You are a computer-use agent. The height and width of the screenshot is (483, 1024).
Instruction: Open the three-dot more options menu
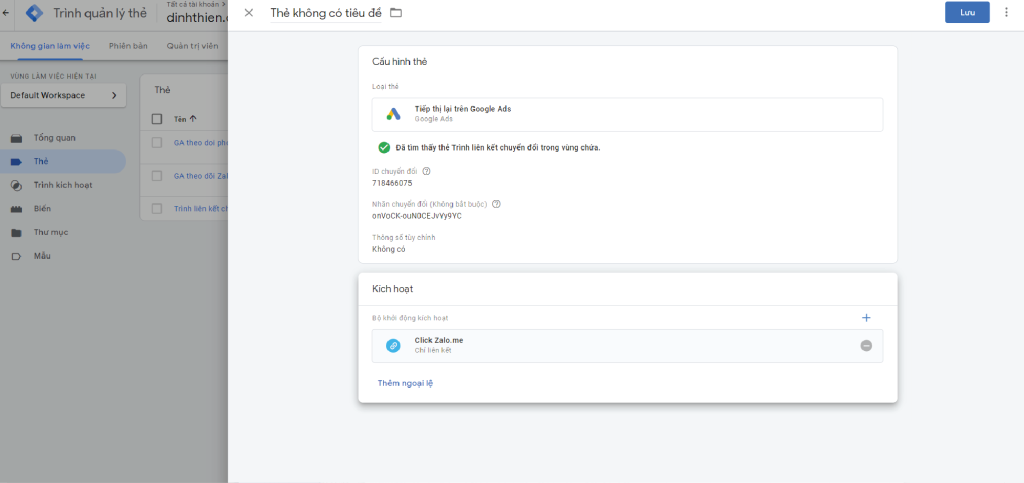(1006, 12)
